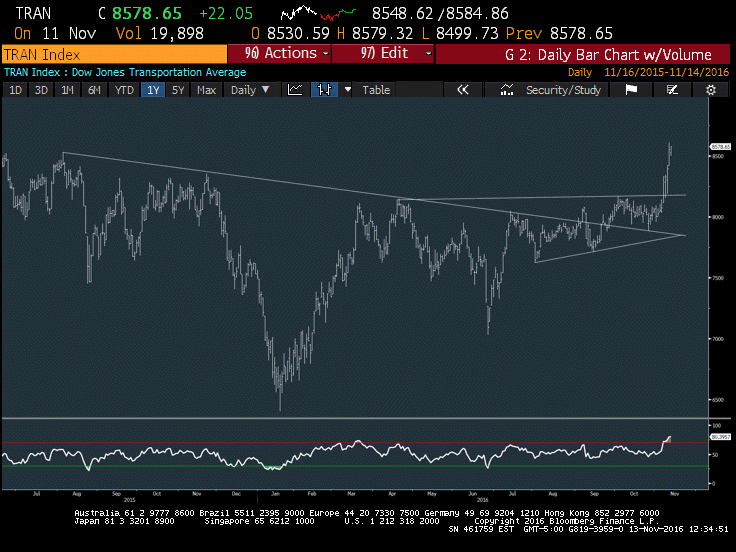
Task: Select the 6M range tab
Action: pyautogui.click(x=94, y=90)
